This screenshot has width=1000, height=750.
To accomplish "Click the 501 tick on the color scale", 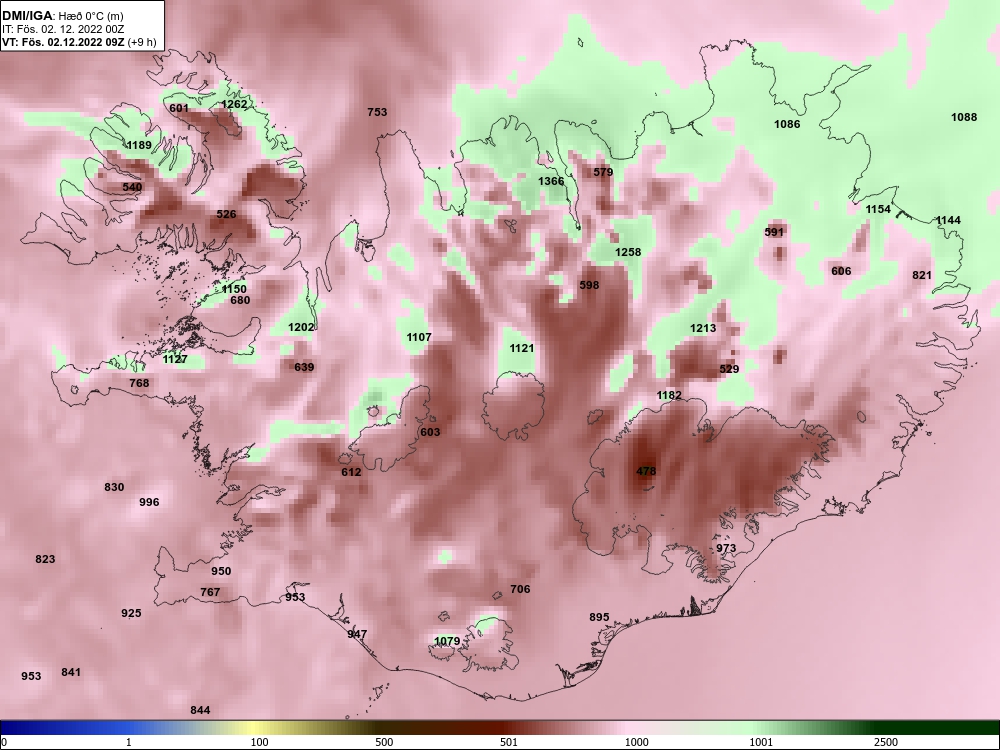I will (508, 742).
